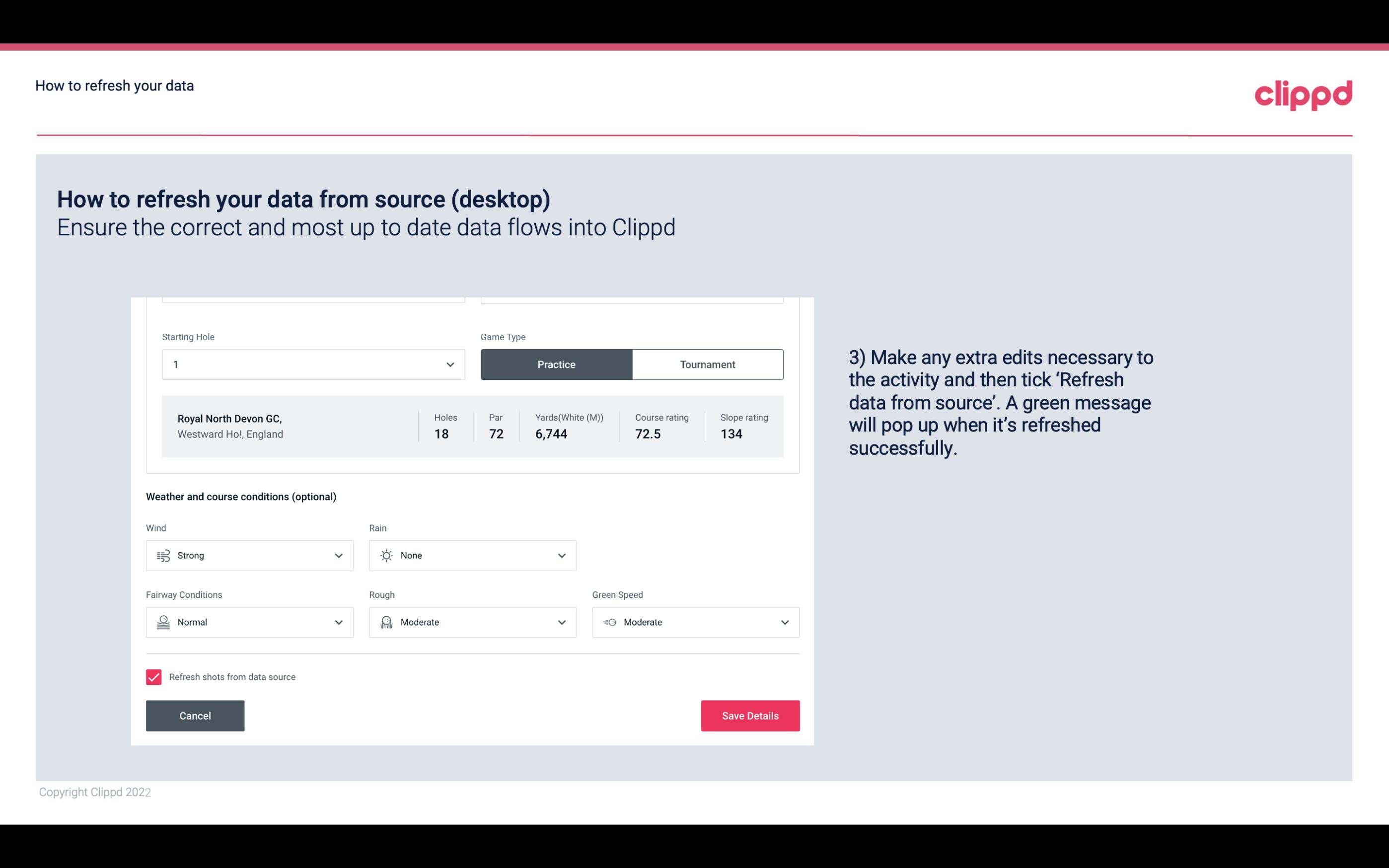Expand the Wind condition dropdown

click(x=337, y=555)
